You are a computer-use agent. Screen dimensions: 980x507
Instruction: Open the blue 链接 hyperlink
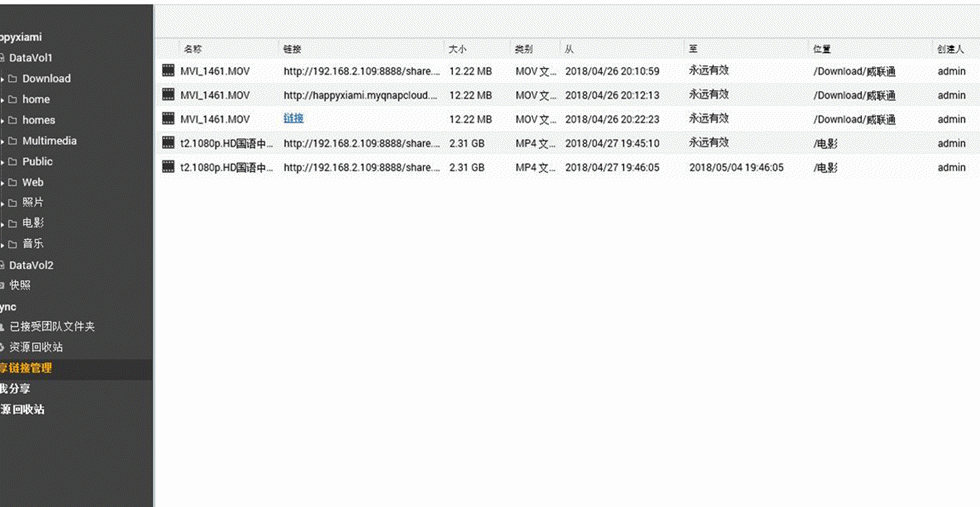tap(294, 118)
